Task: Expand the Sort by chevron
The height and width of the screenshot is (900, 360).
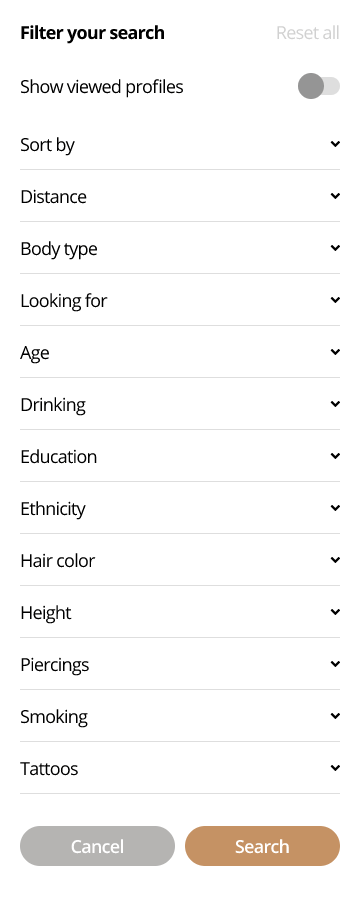Action: point(335,144)
